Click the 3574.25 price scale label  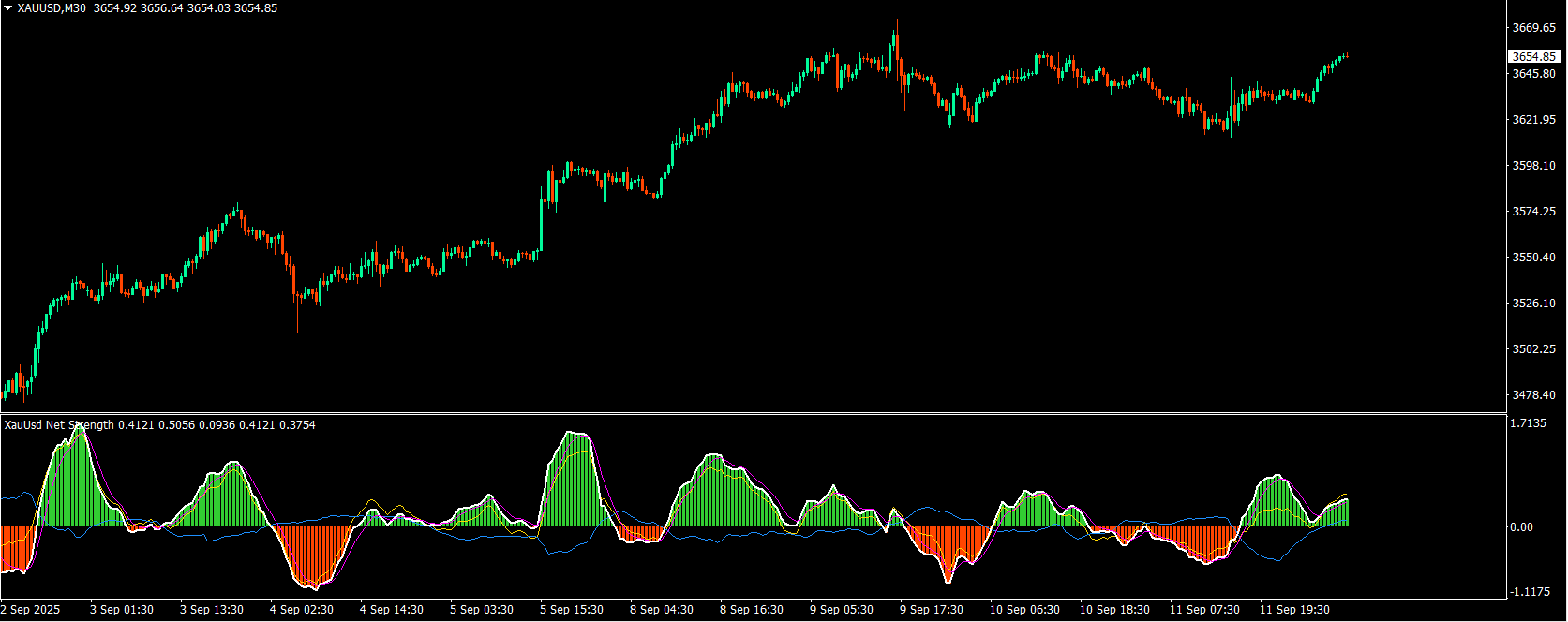coord(1534,212)
